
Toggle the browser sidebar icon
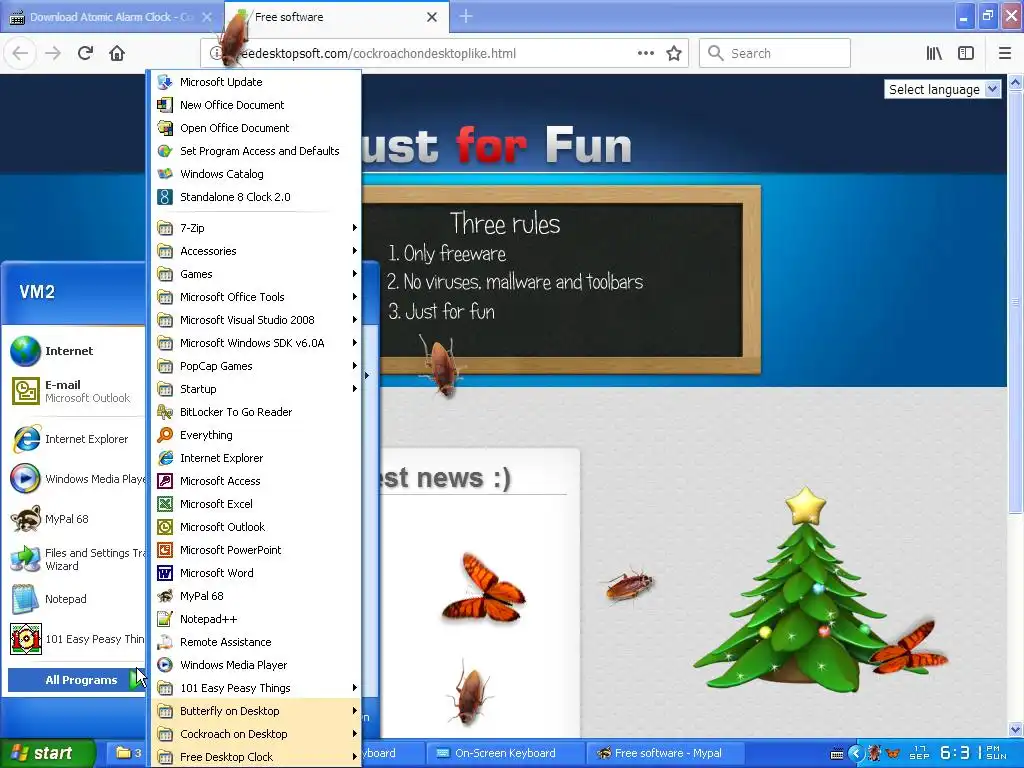[x=966, y=53]
